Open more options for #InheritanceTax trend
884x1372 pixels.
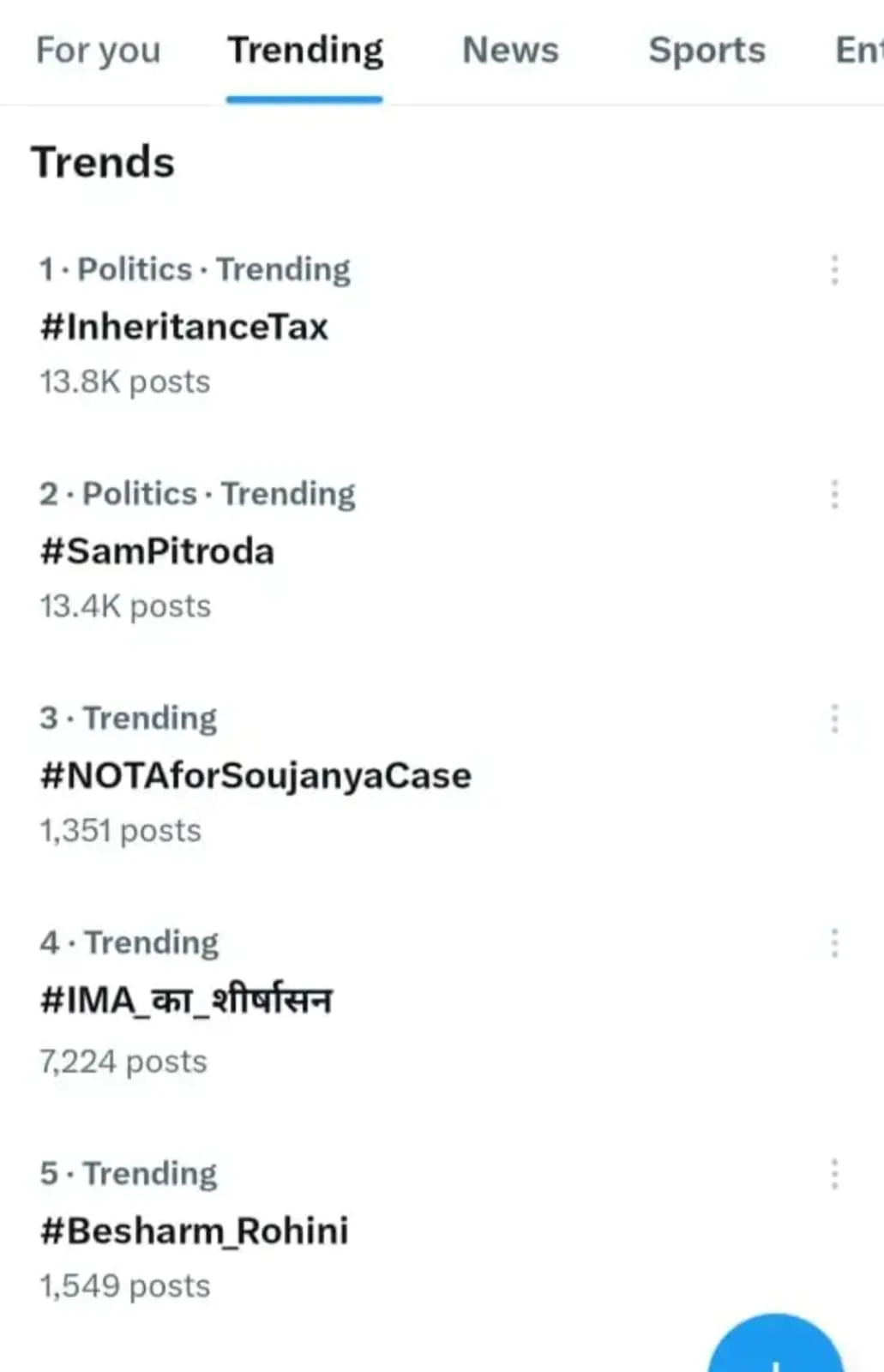click(834, 270)
